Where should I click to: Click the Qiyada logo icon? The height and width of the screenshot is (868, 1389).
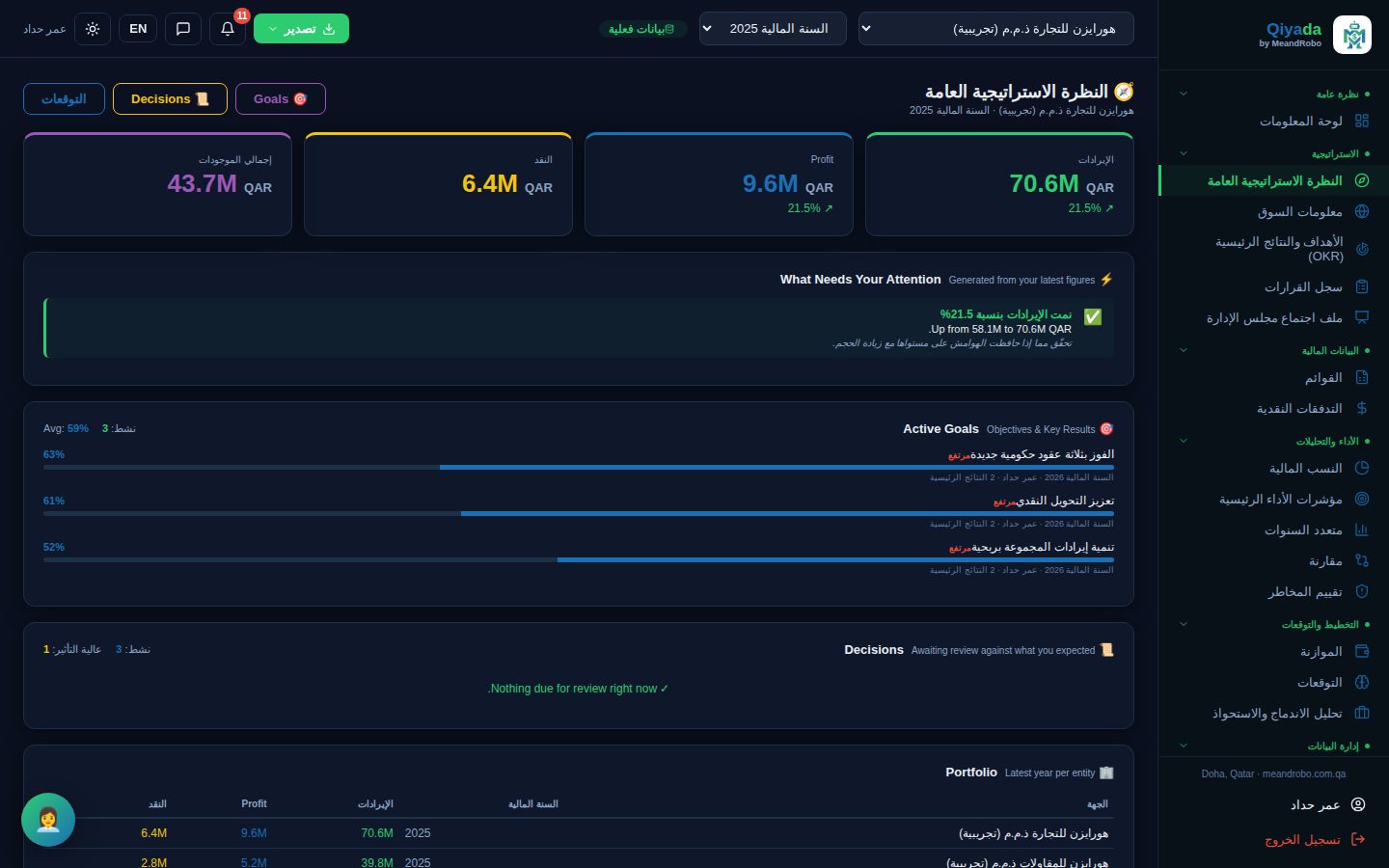(1351, 35)
